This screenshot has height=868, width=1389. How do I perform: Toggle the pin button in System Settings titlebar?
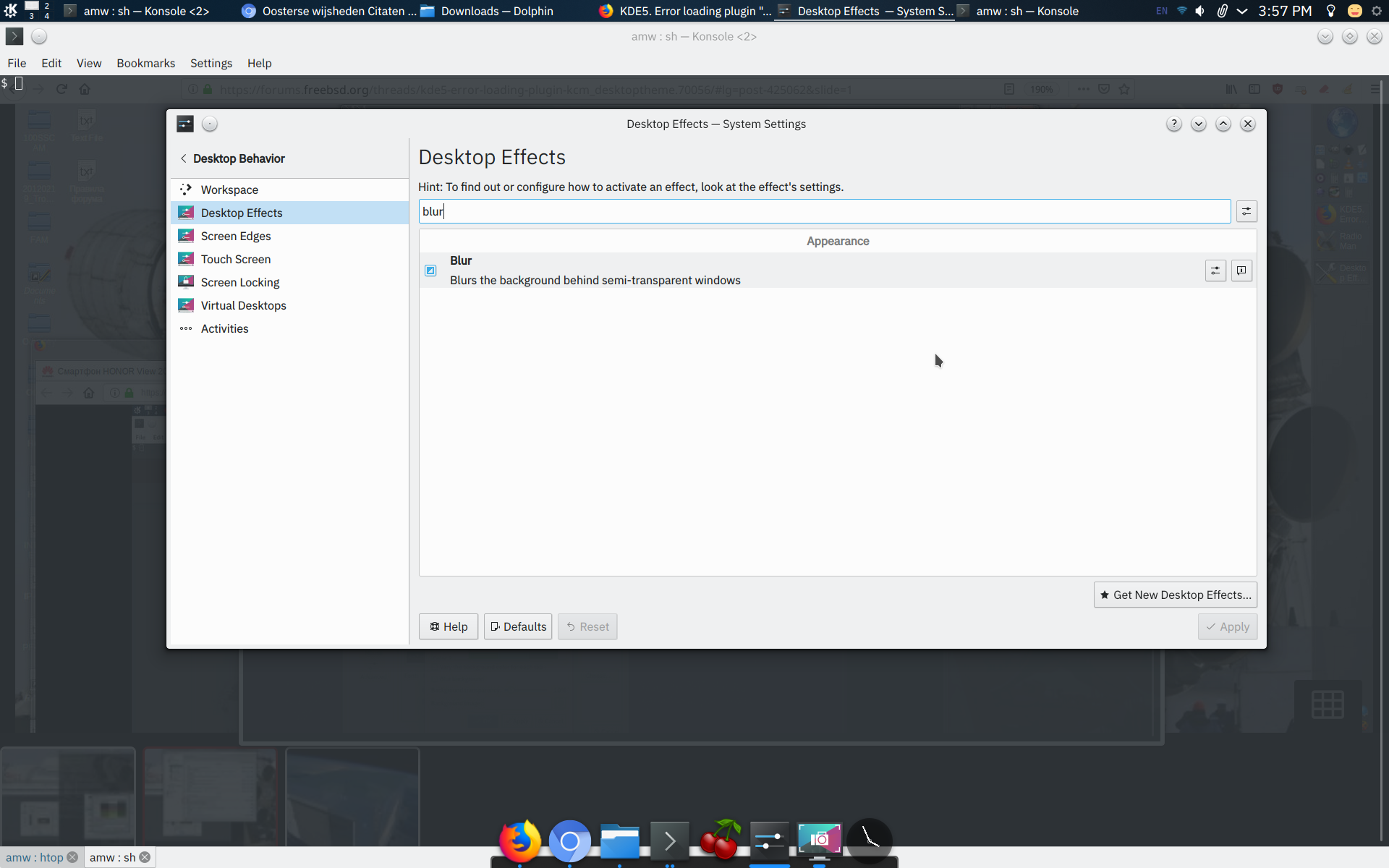point(210,124)
